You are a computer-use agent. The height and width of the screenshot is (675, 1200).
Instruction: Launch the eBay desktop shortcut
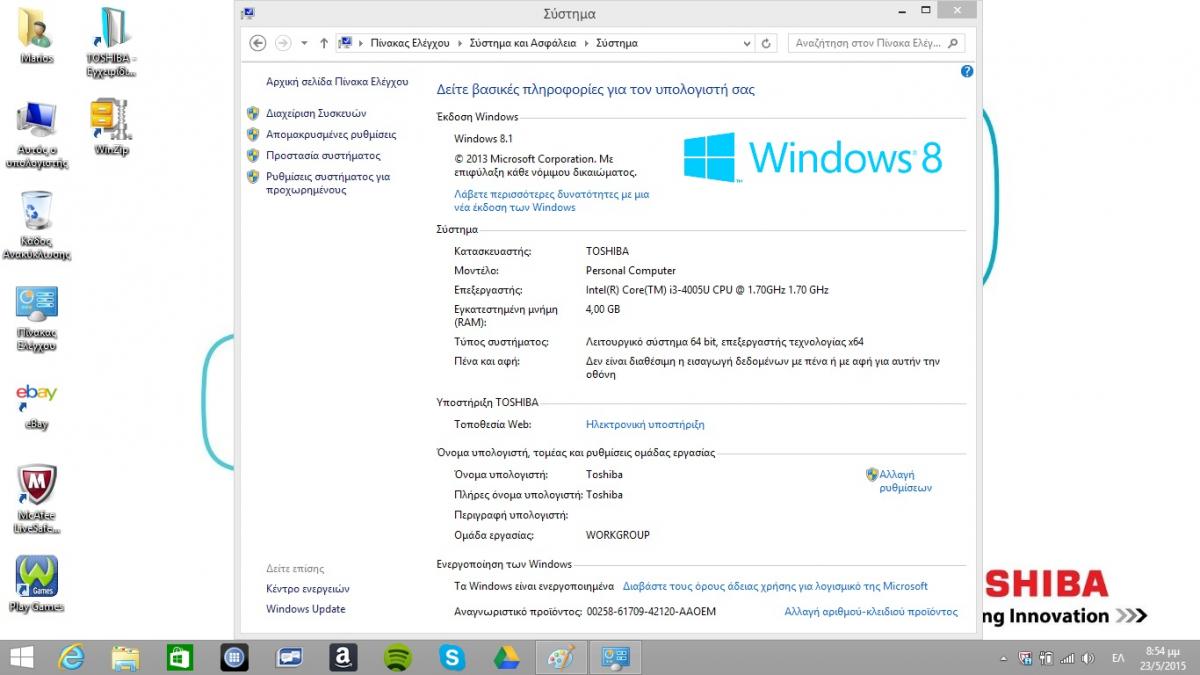point(37,405)
